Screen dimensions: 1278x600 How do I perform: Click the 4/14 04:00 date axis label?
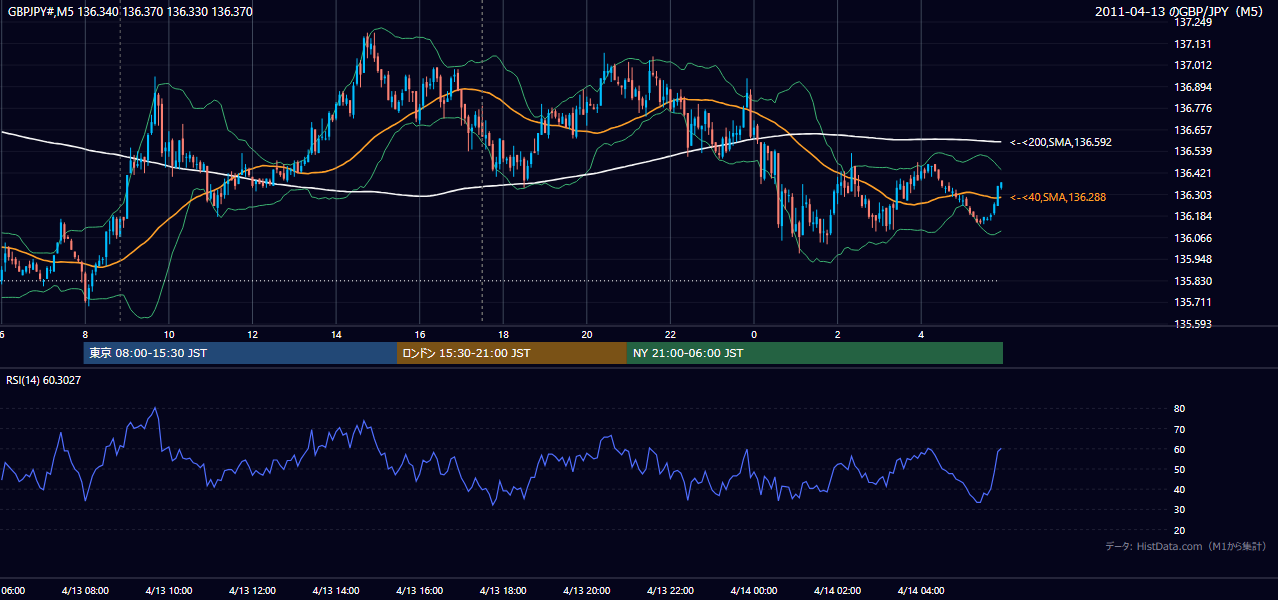(920, 591)
